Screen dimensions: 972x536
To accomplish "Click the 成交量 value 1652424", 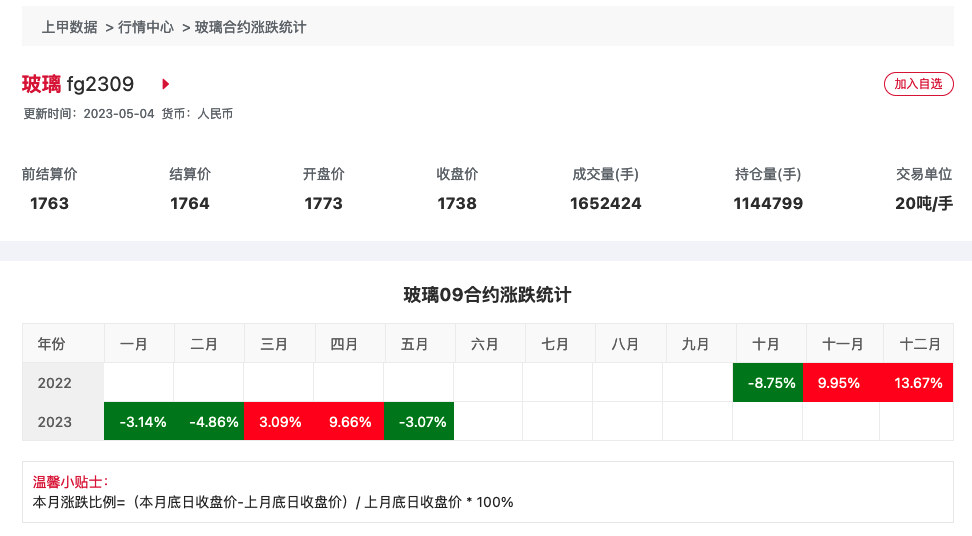I will point(606,203).
